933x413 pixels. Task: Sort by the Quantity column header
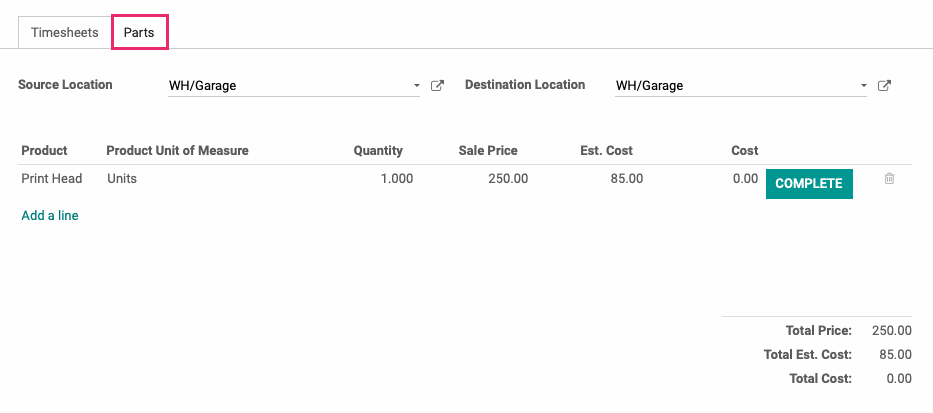click(378, 151)
